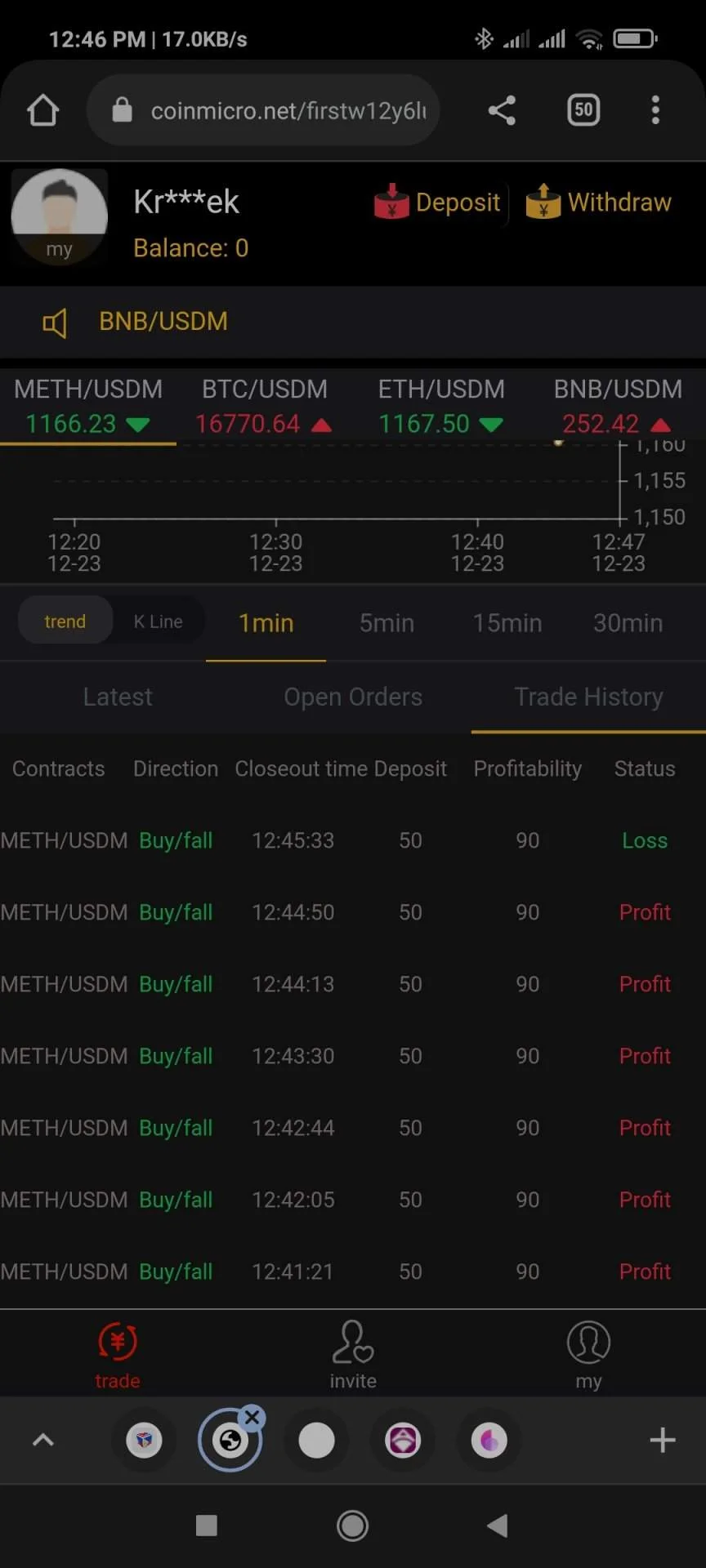Add a new tab with plus icon

pyautogui.click(x=663, y=1440)
